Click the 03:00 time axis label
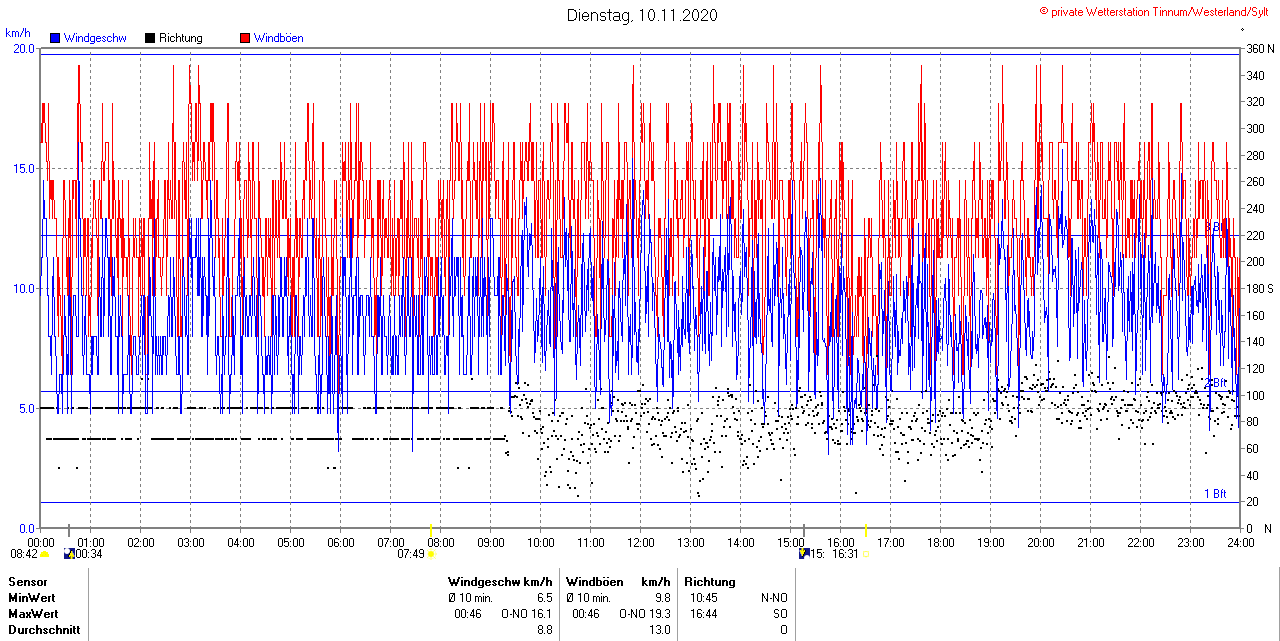Screen dimensions: 1280x641 click(x=191, y=542)
